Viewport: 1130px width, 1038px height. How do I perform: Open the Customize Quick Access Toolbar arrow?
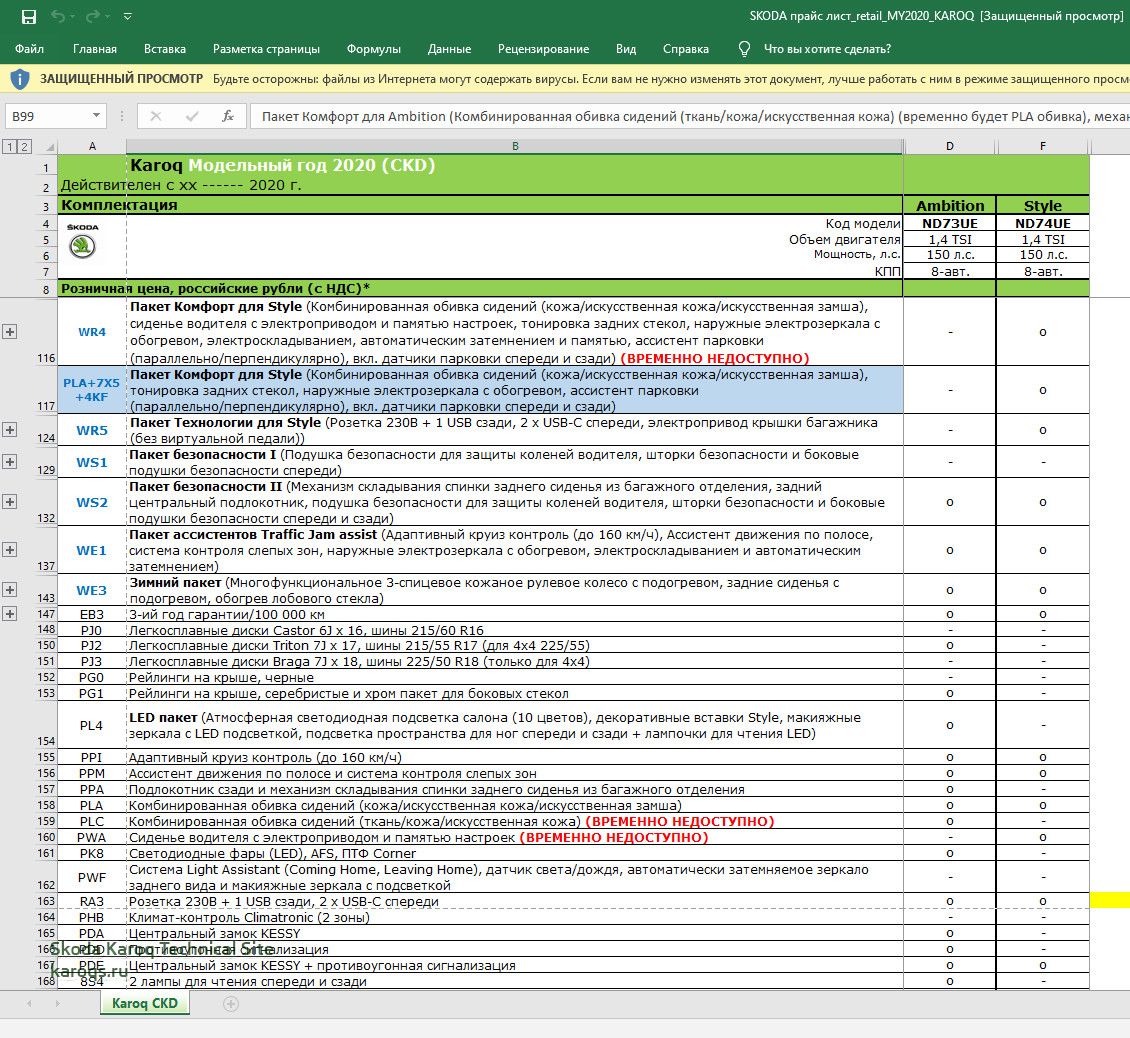[128, 16]
